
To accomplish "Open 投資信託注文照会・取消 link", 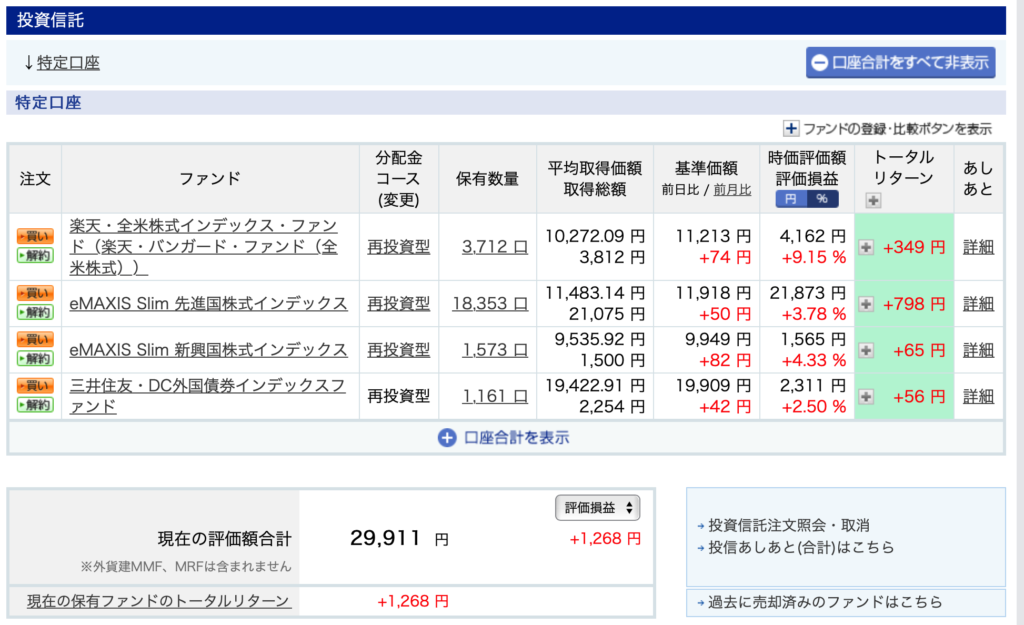I will [x=789, y=526].
